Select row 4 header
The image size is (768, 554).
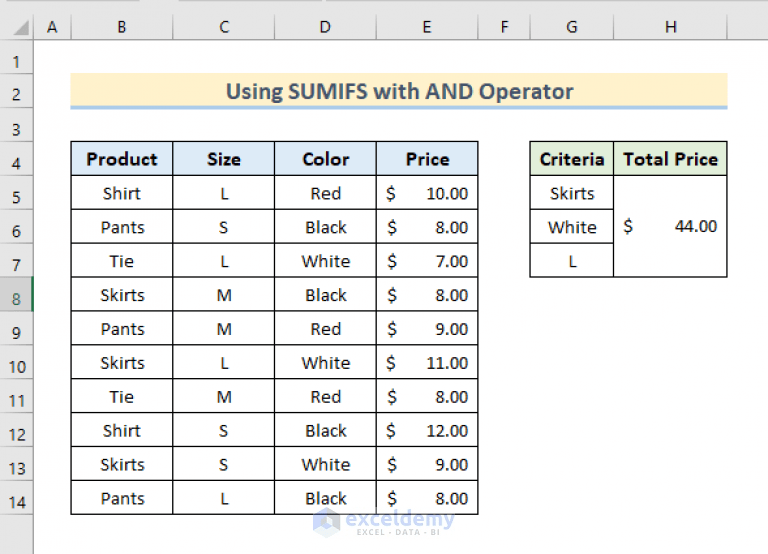16,159
